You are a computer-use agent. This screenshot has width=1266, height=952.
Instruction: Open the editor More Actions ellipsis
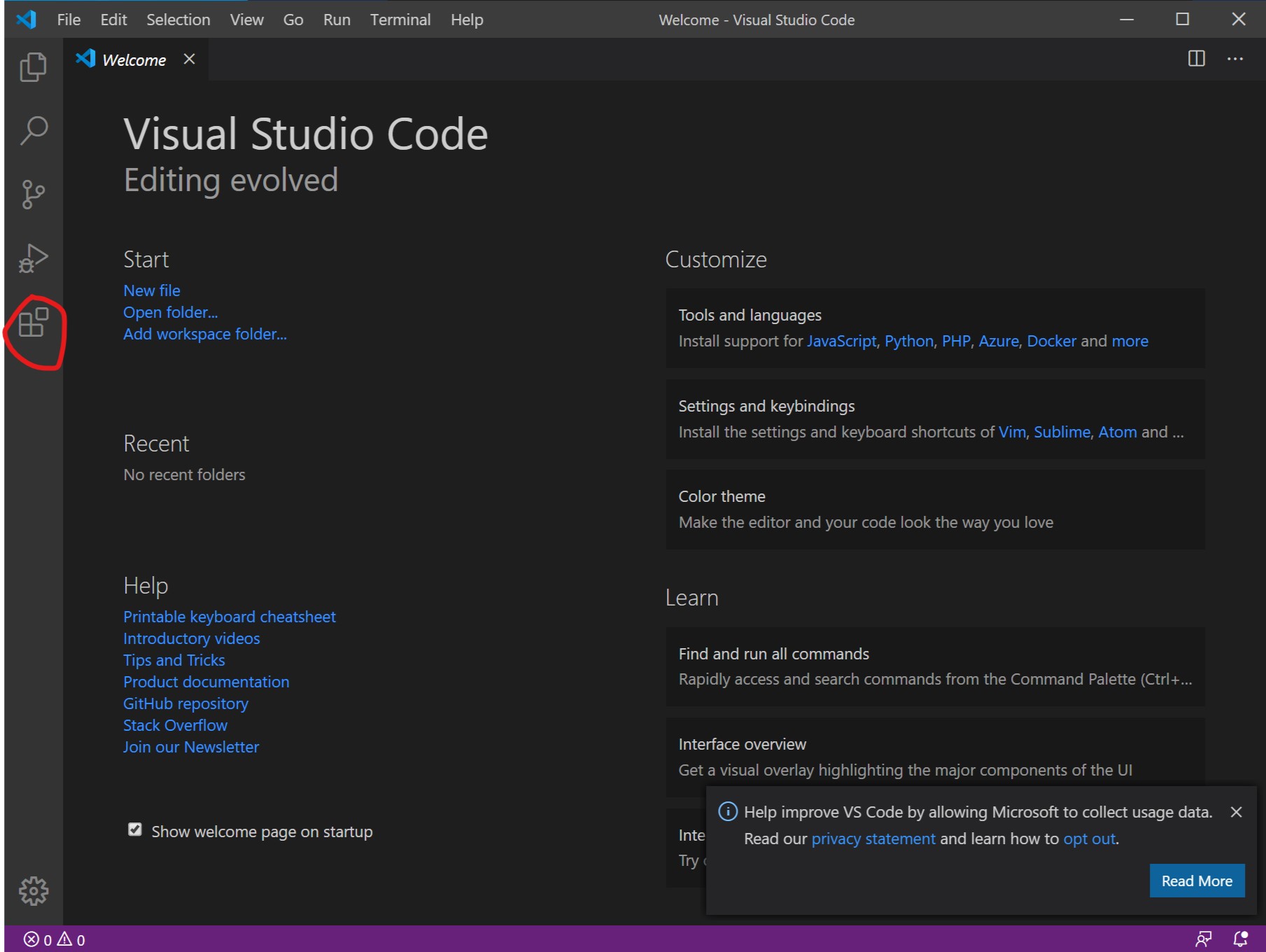coord(1235,59)
